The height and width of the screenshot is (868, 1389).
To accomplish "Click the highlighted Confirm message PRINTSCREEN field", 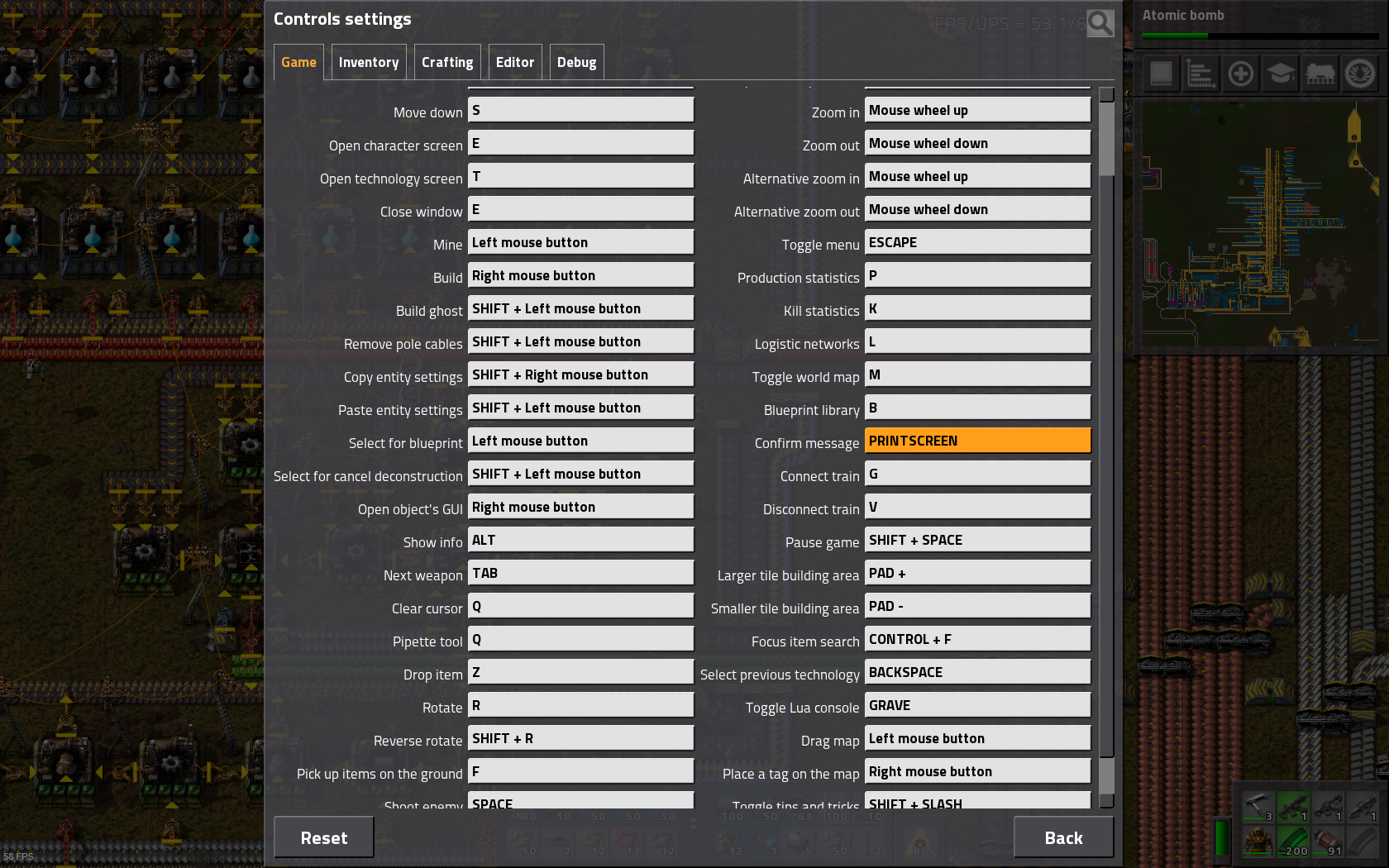I will tap(977, 441).
